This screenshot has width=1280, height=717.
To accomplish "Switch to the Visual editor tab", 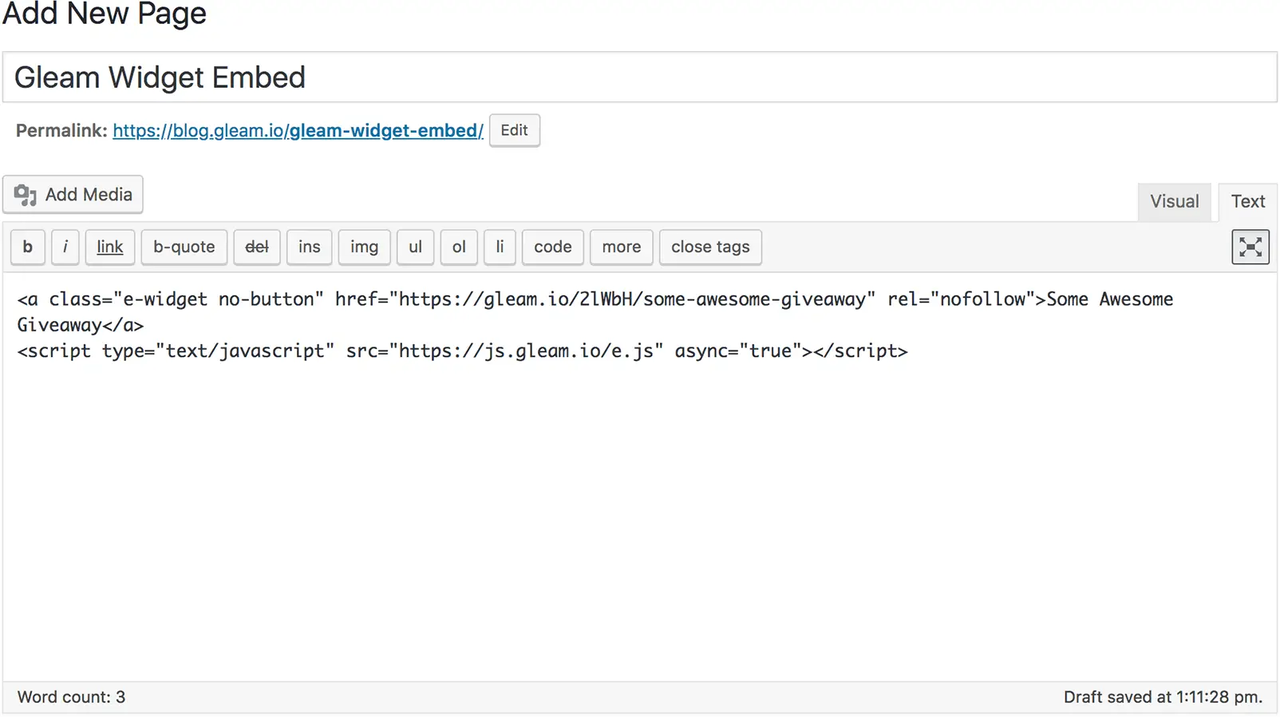I will (1174, 202).
